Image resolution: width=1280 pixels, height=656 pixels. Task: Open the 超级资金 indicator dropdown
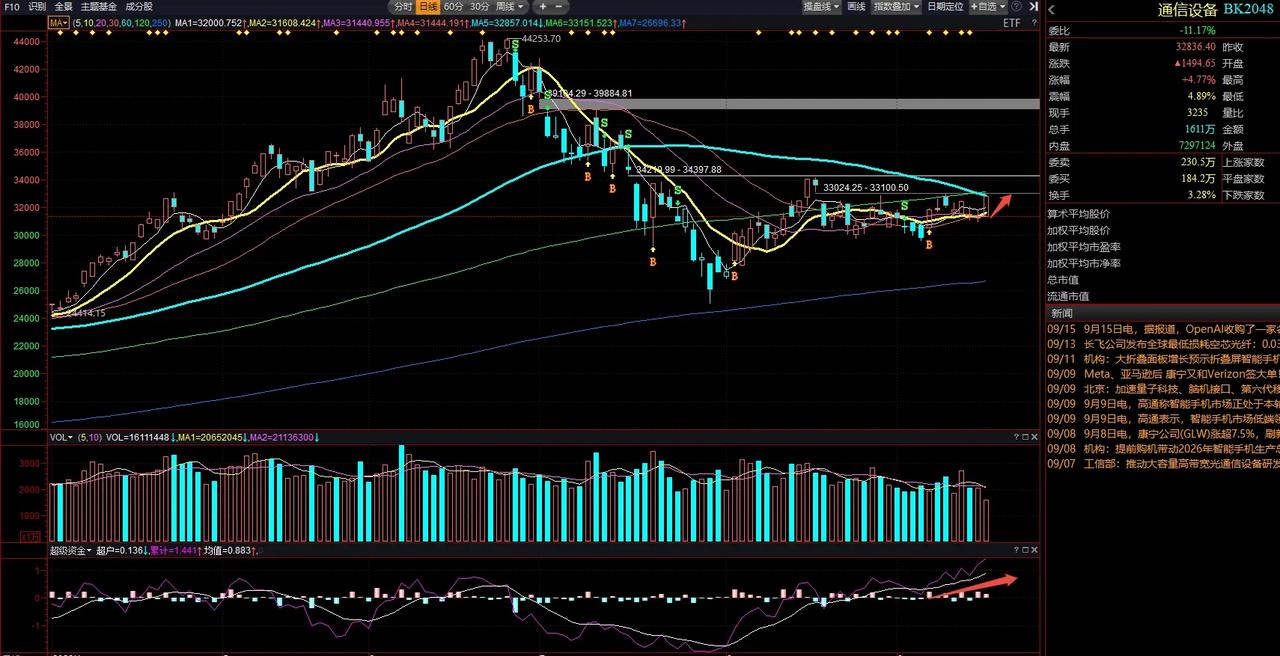click(71, 550)
